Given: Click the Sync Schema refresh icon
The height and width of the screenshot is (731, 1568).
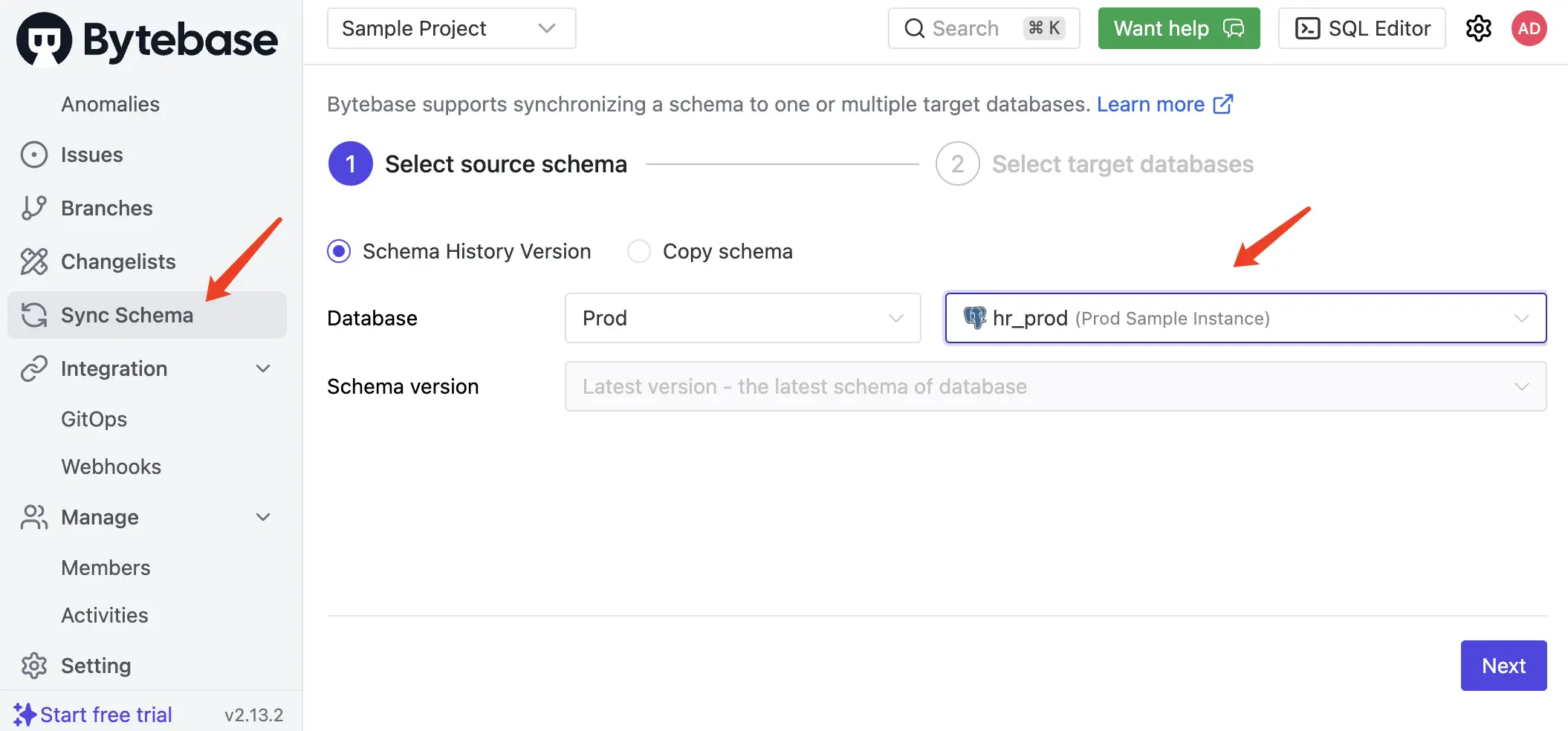Looking at the screenshot, I should pos(34,315).
